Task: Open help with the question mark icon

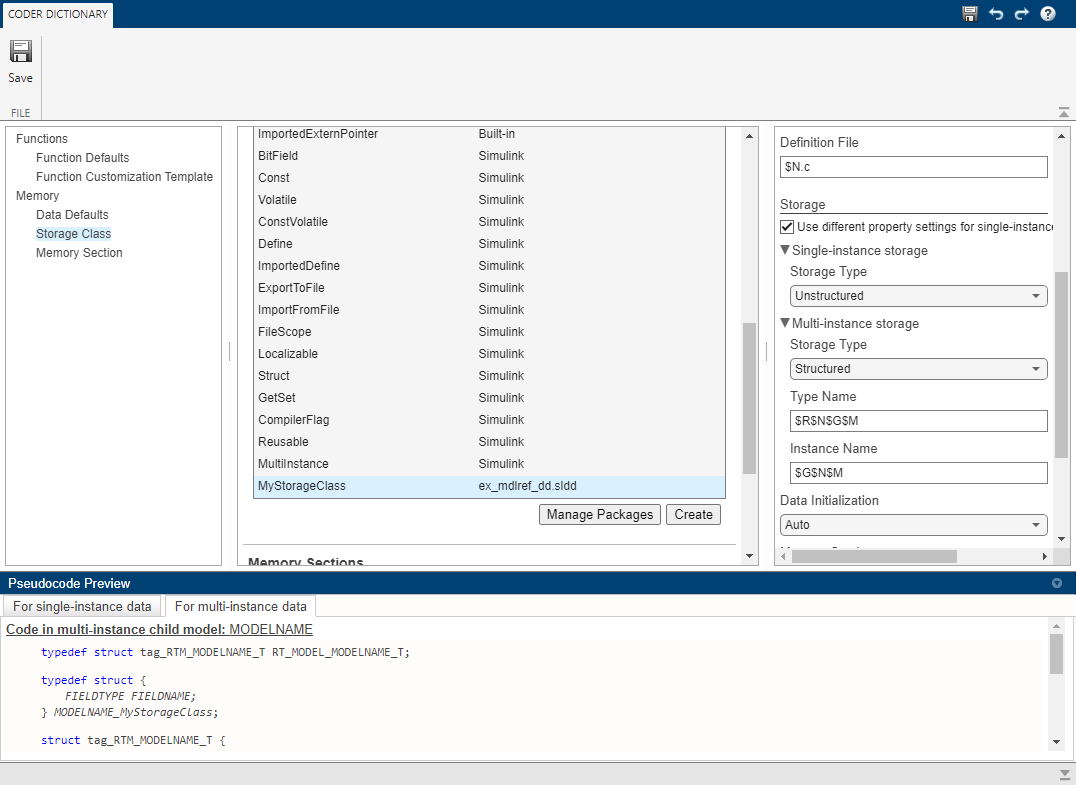Action: 1048,14
